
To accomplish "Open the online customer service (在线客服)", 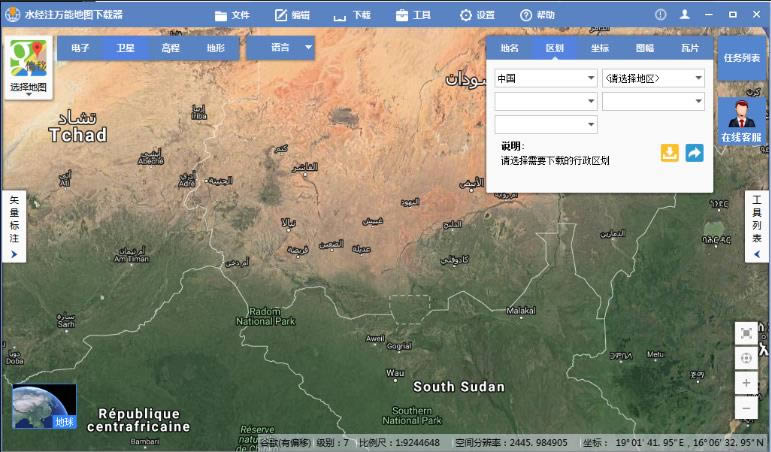I will 741,119.
